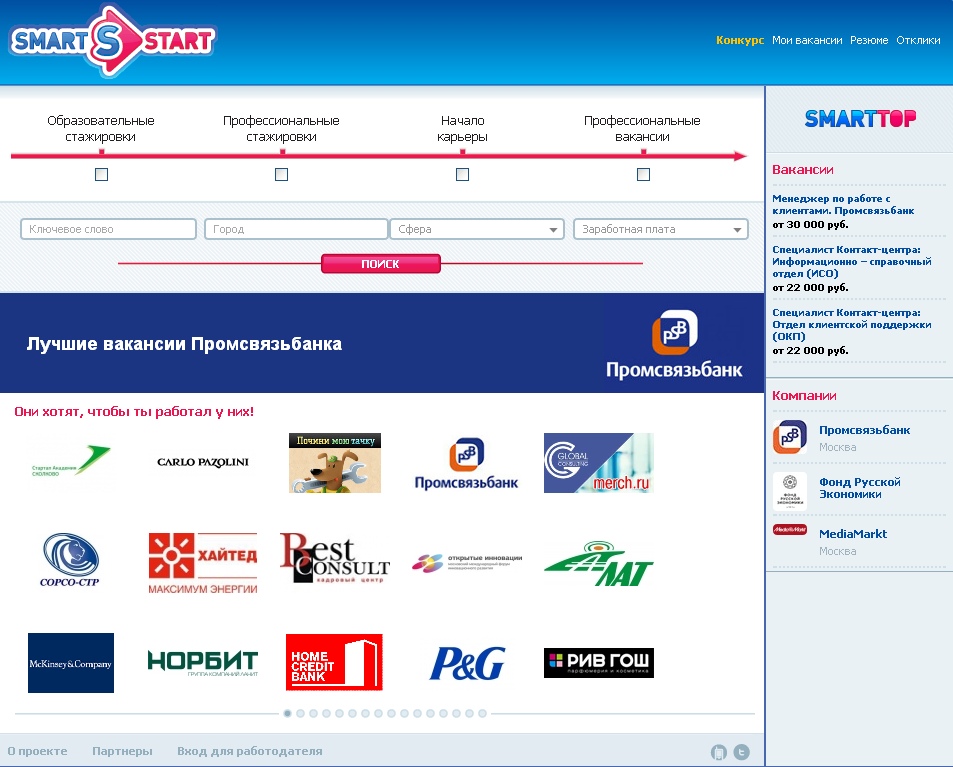Open the Carlo Pazolini company logo
Image resolution: width=953 pixels, height=767 pixels.
pyautogui.click(x=203, y=463)
